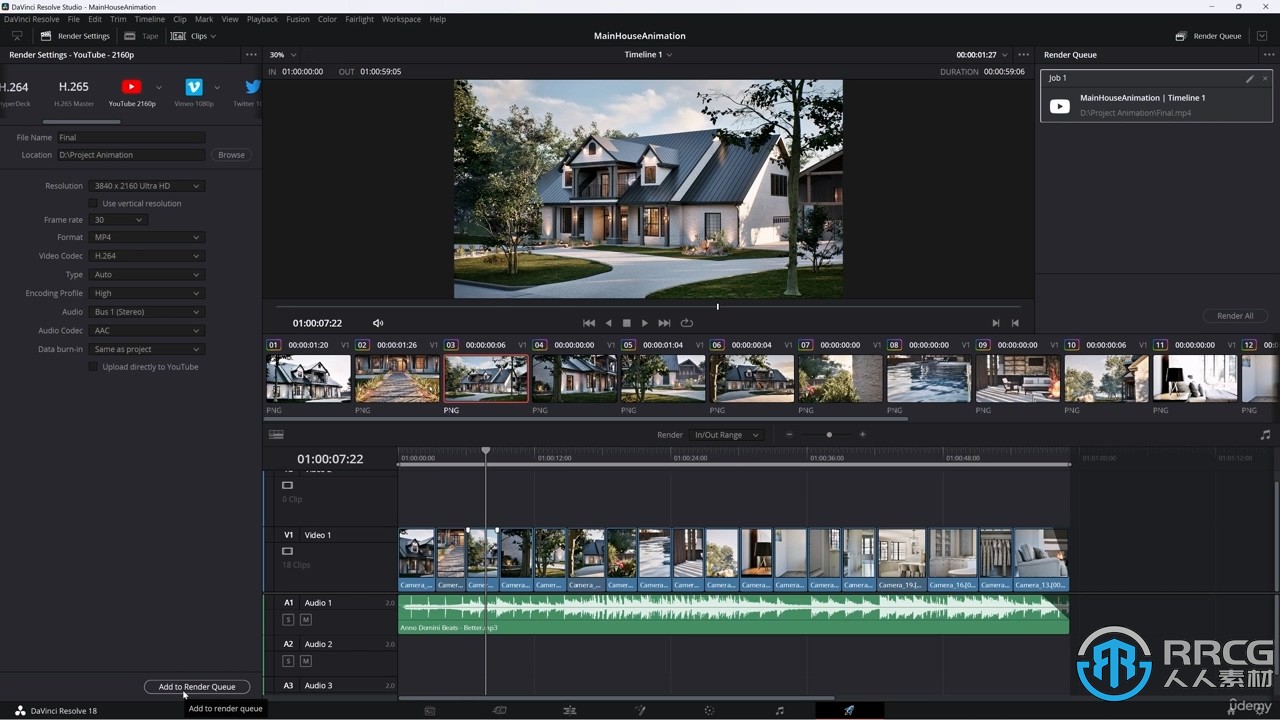Choose the H.265 Master preset

click(74, 92)
